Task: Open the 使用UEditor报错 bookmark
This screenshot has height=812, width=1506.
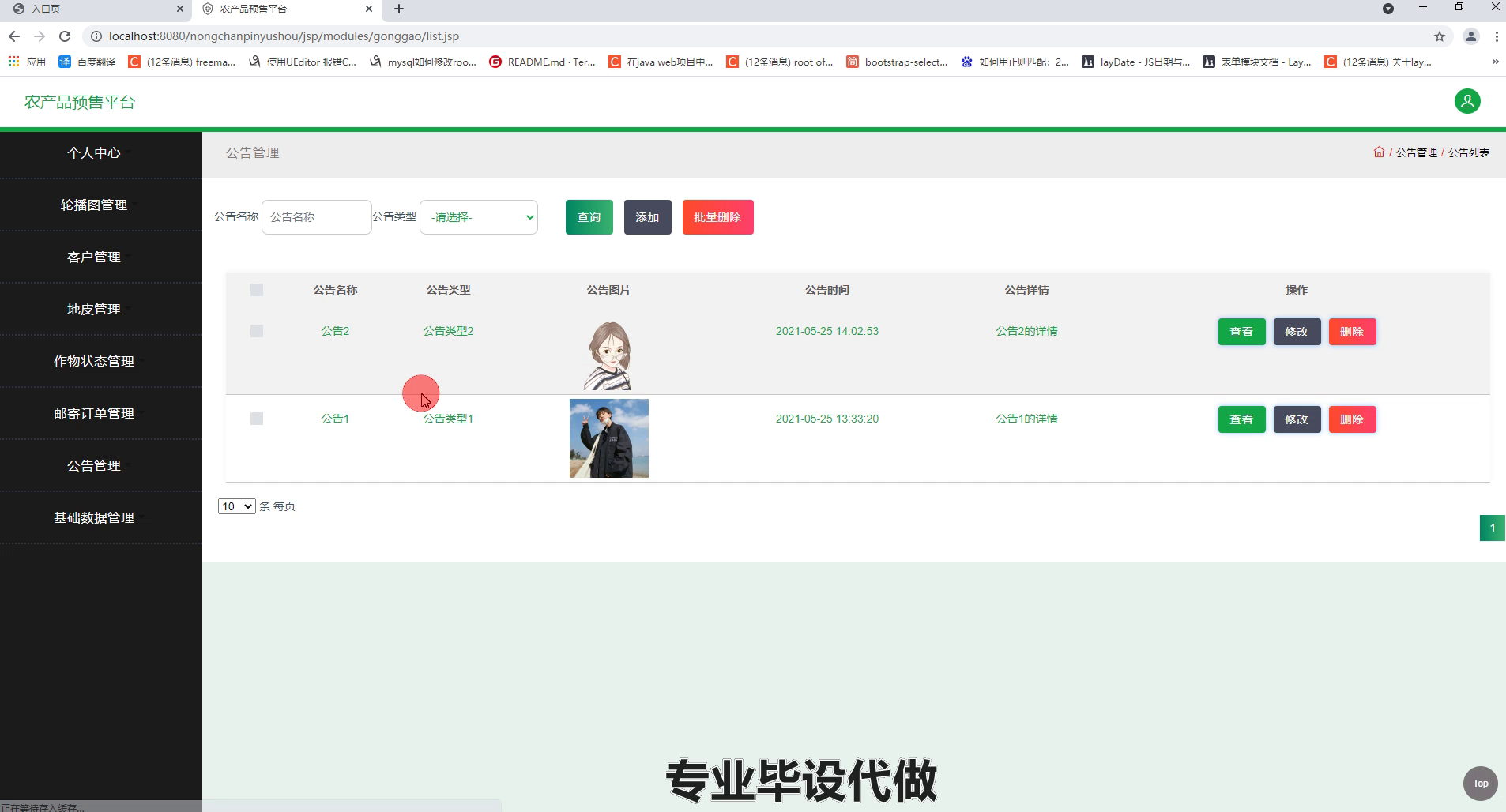Action: [x=303, y=62]
